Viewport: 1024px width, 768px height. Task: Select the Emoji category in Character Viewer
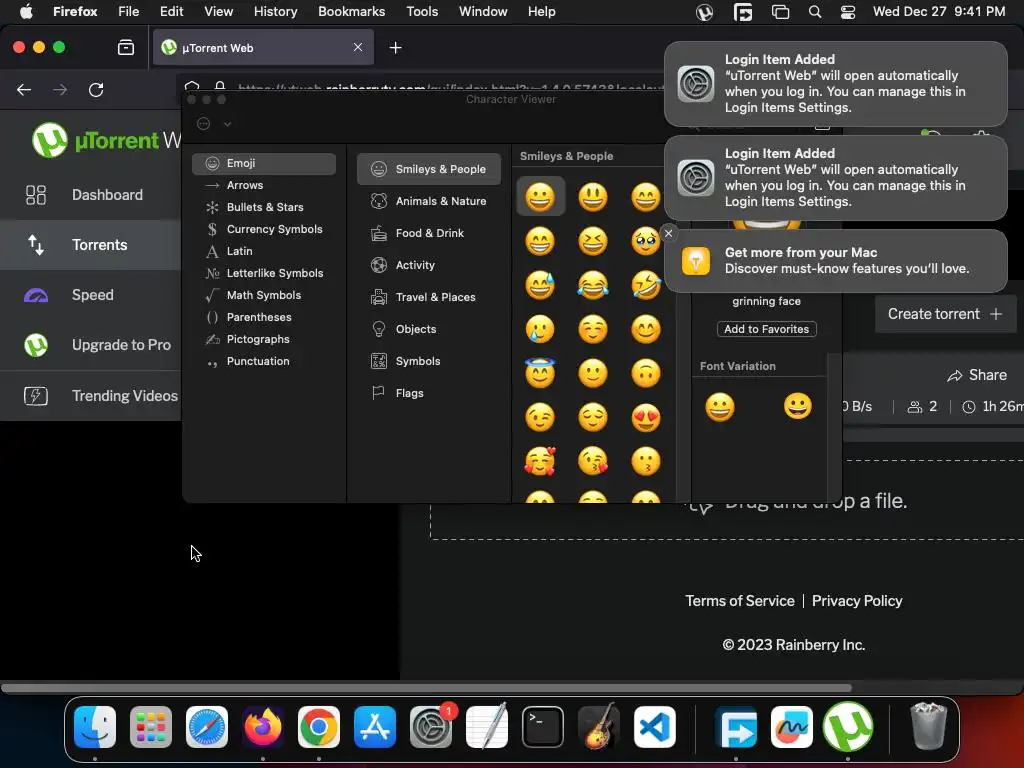click(x=264, y=163)
